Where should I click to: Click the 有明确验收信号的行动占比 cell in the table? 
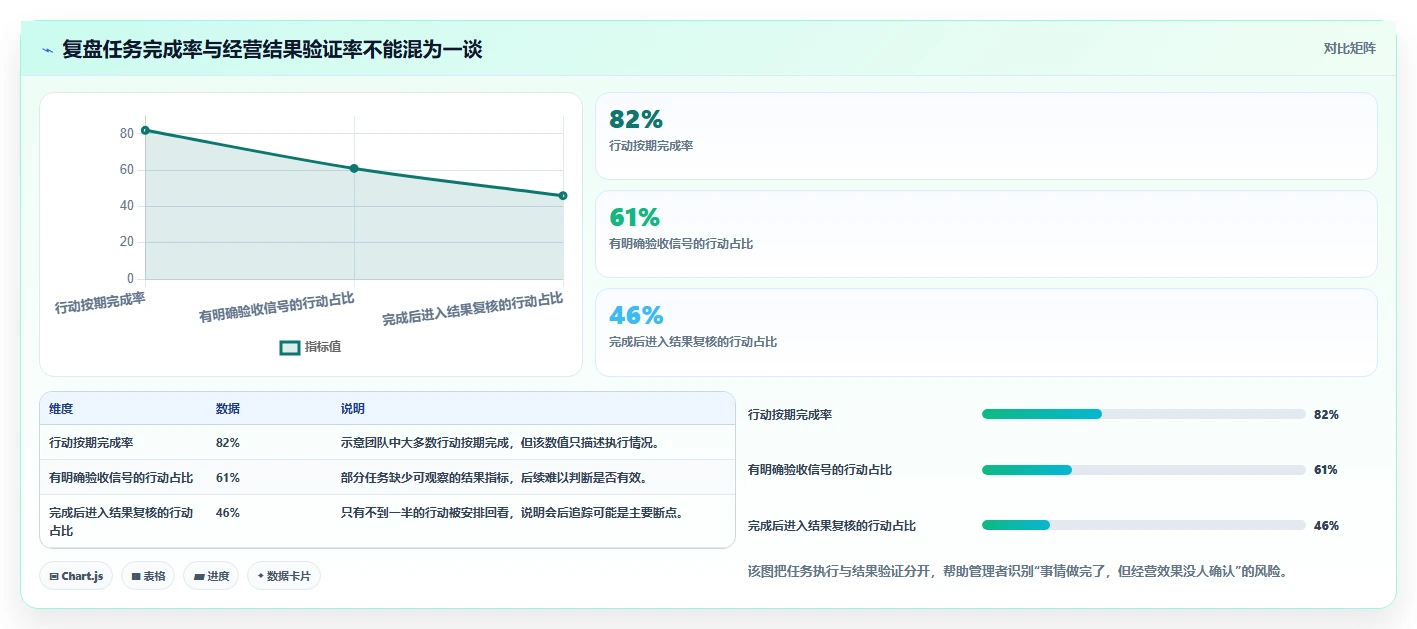click(121, 477)
